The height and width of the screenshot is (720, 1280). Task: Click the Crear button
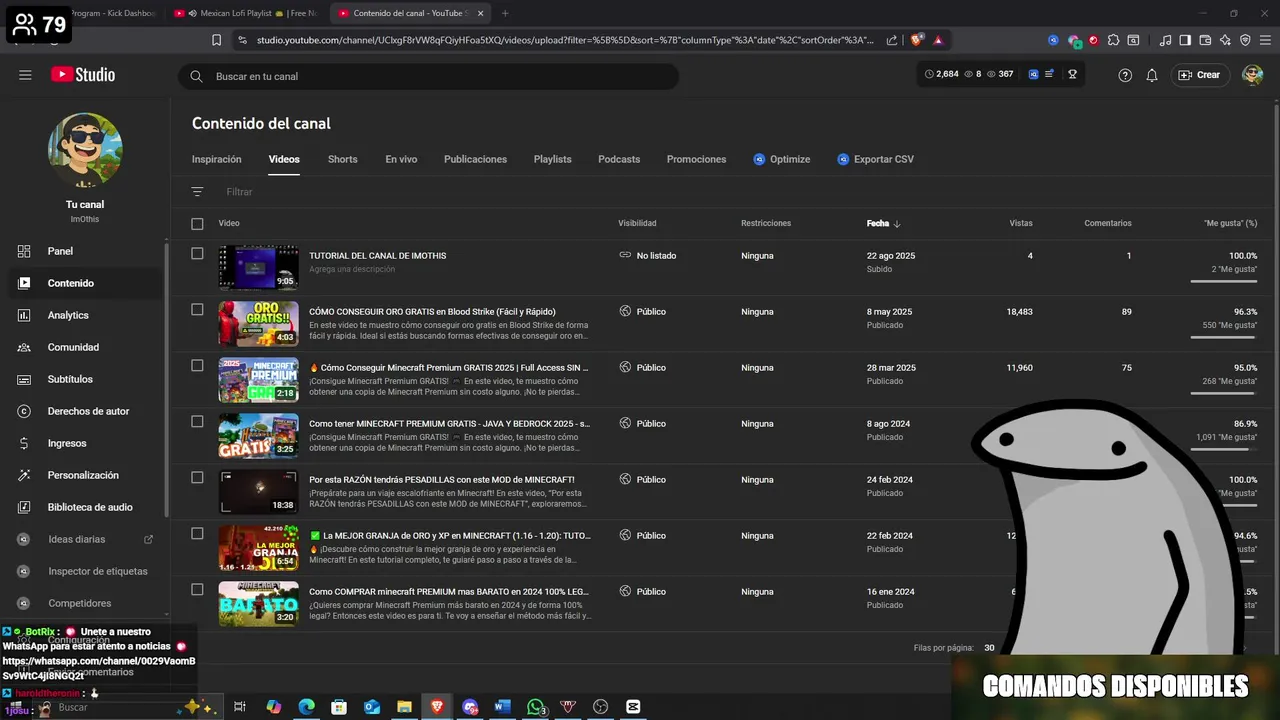1199,75
